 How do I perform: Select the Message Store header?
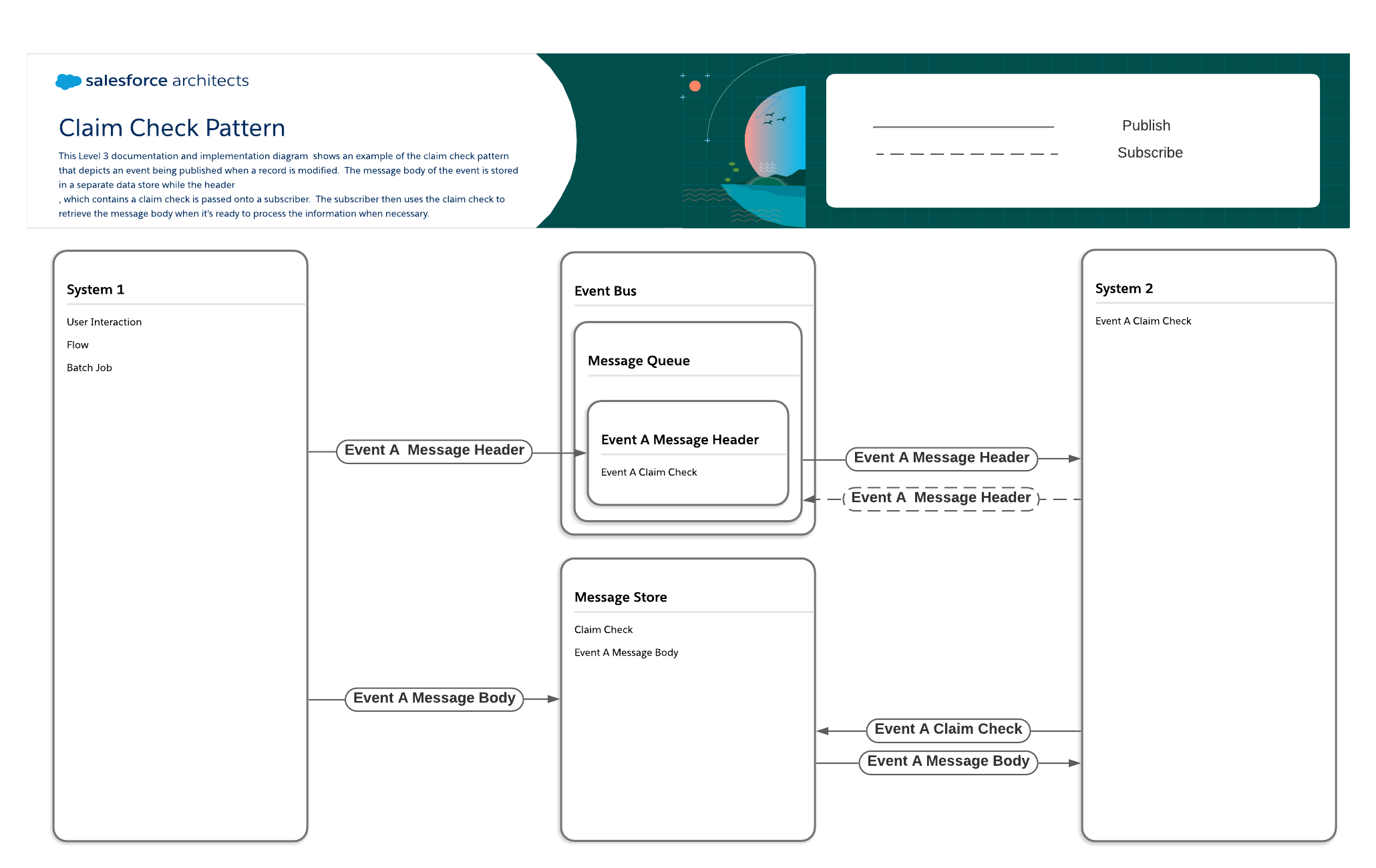click(x=621, y=597)
